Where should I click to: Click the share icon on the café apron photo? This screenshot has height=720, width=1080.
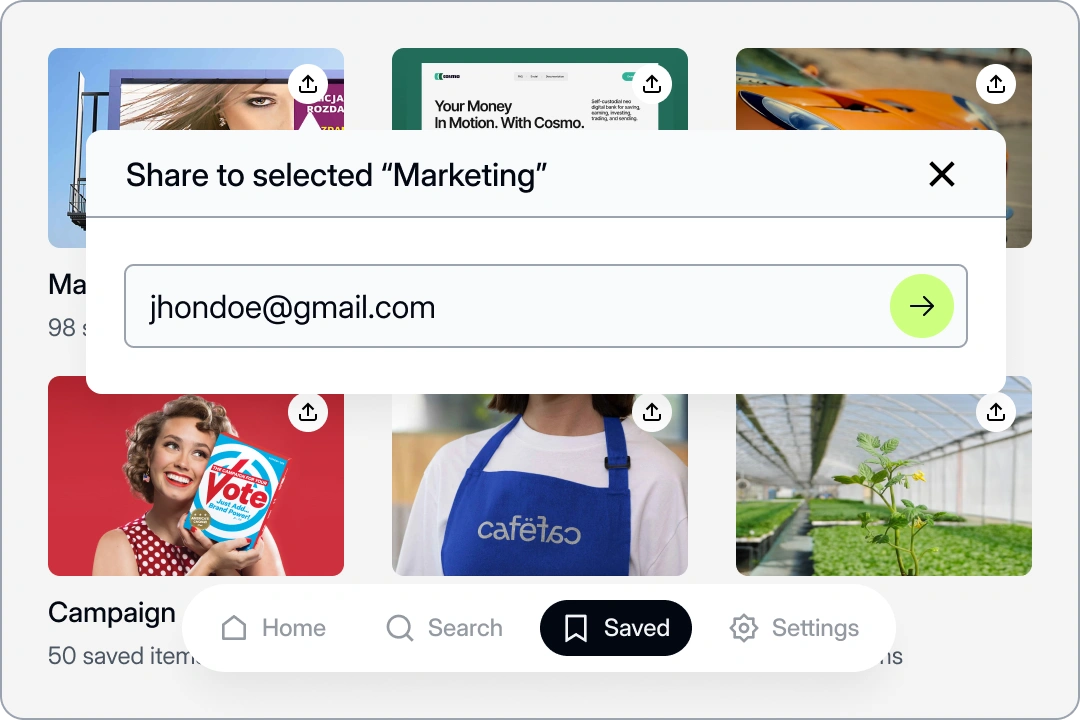(x=652, y=412)
